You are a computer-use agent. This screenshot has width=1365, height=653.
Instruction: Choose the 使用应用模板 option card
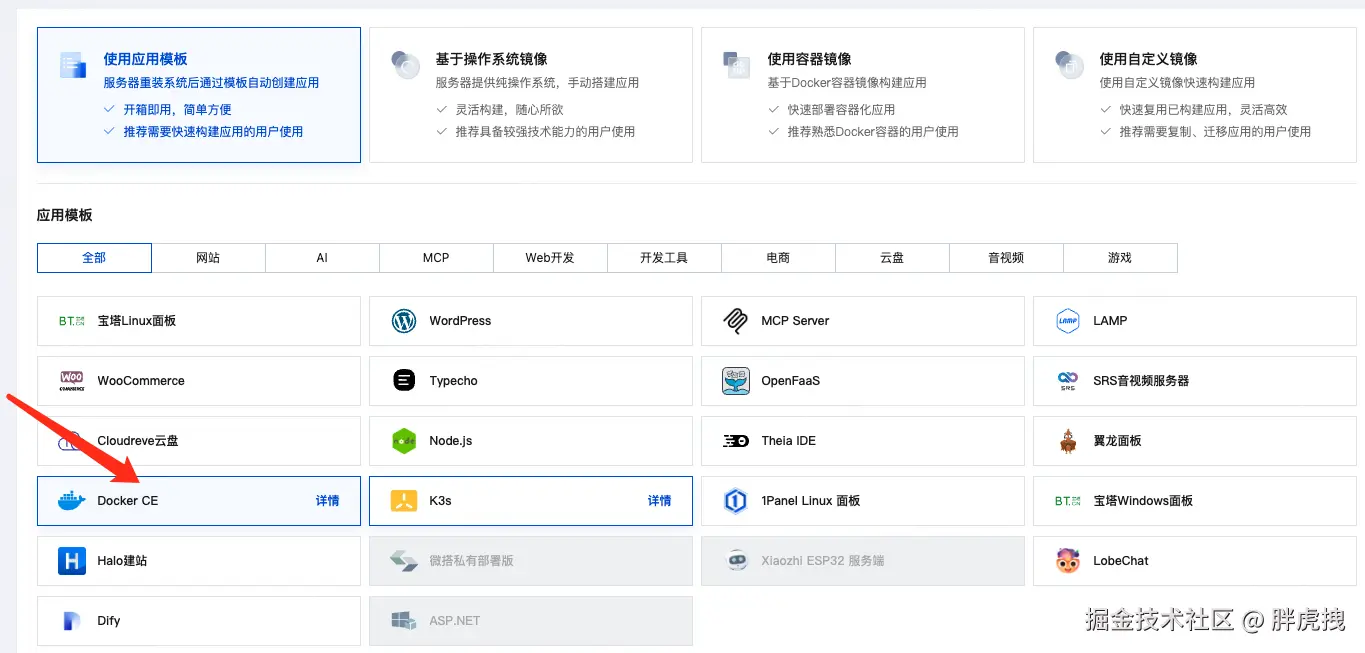pyautogui.click(x=199, y=95)
